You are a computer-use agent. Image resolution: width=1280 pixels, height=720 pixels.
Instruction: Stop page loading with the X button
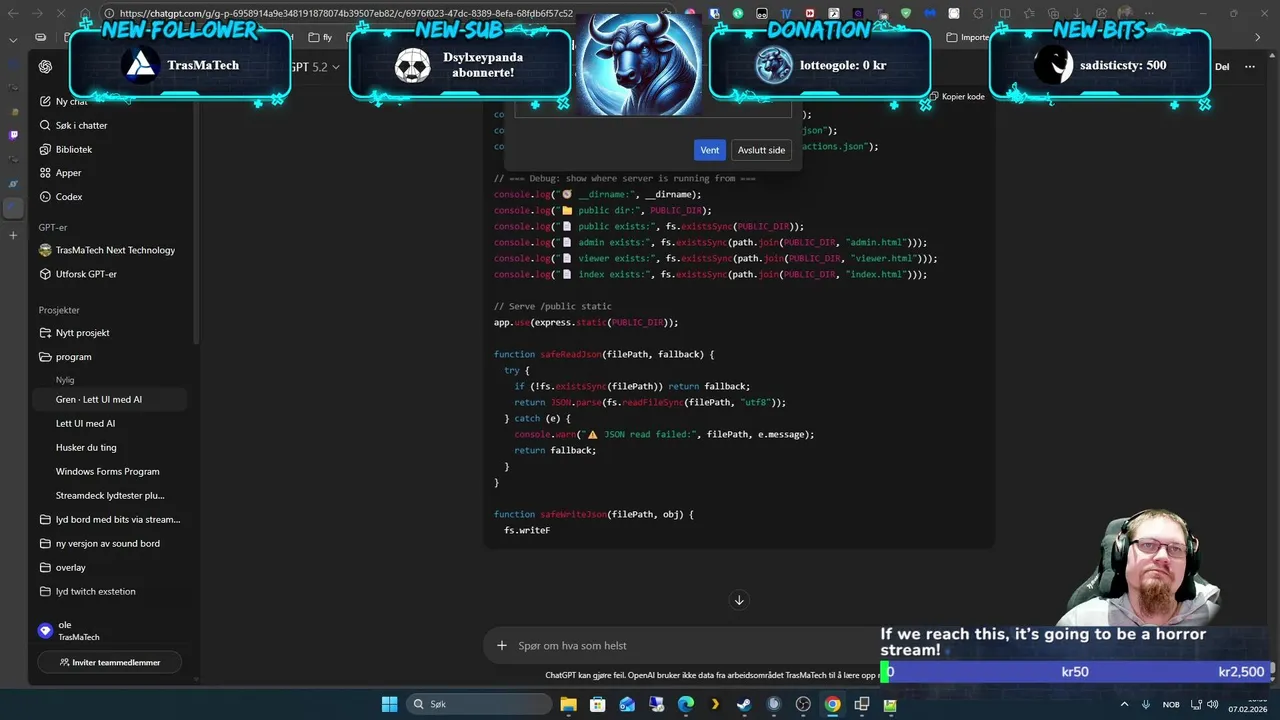[61, 14]
